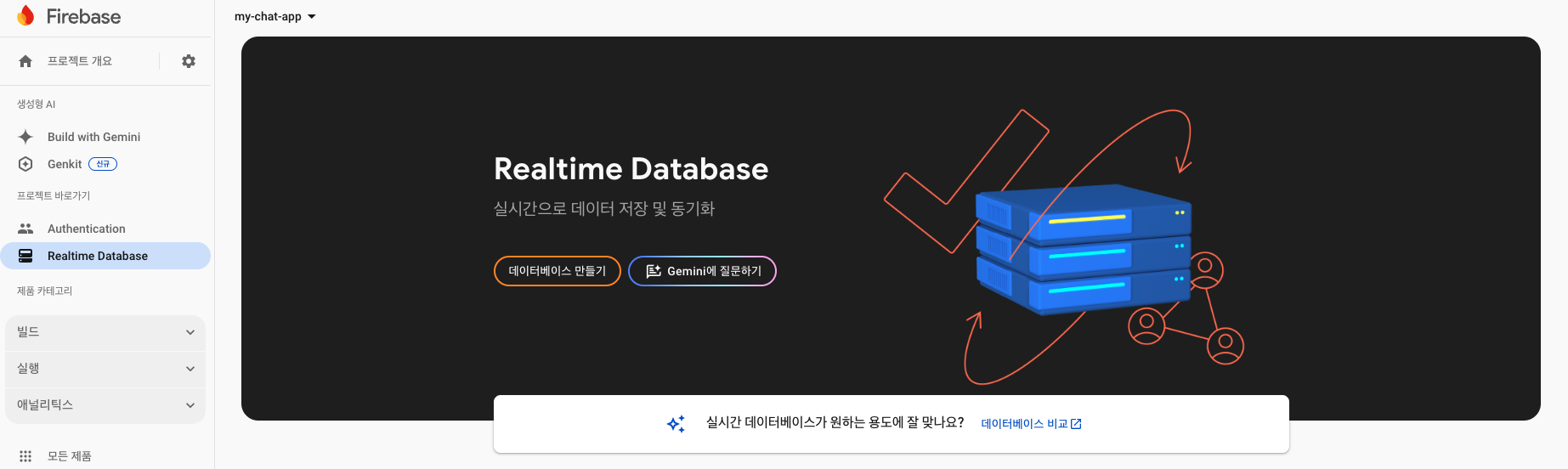Open Authentication from sidebar

87,229
